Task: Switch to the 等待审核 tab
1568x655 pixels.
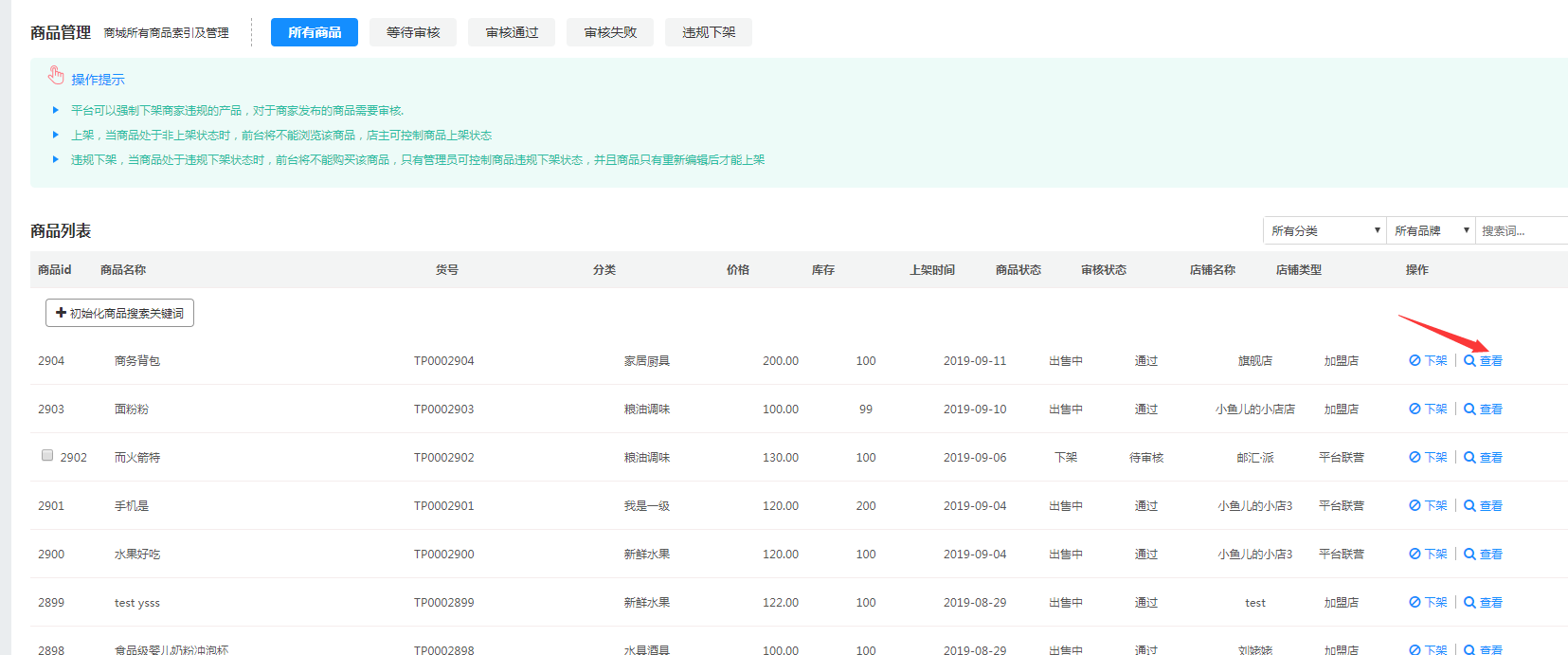Action: [x=413, y=32]
